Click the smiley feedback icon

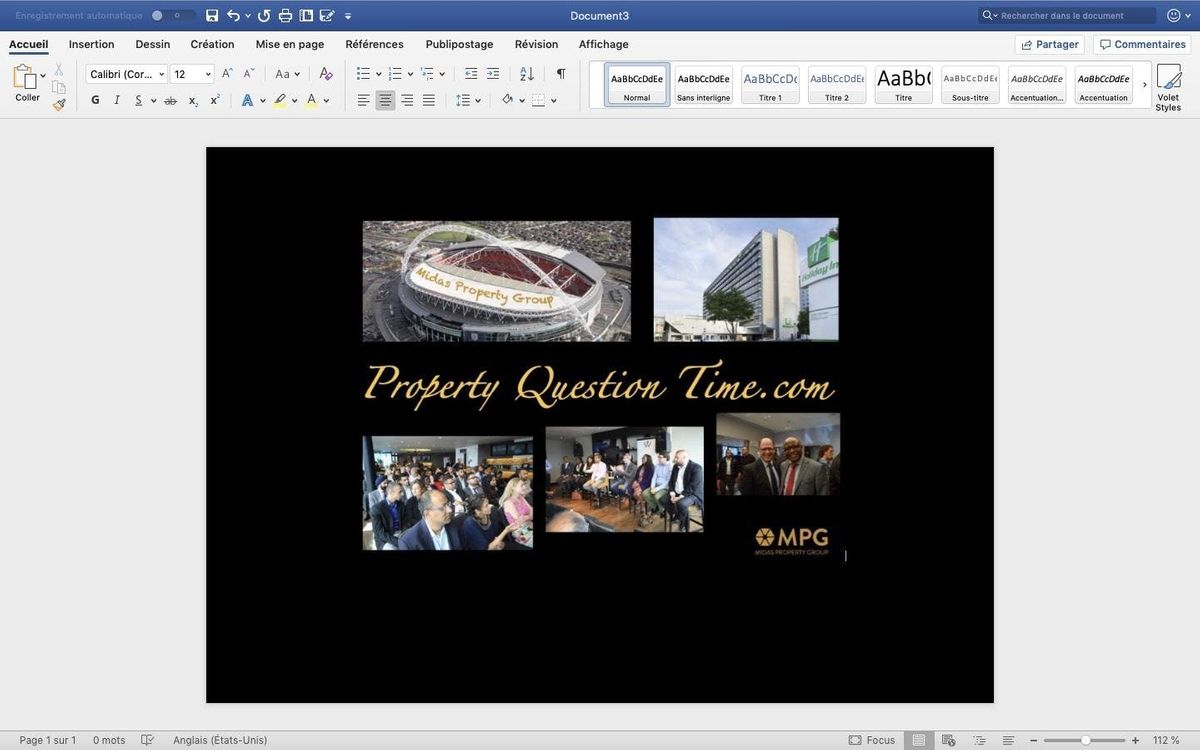[x=1173, y=16]
